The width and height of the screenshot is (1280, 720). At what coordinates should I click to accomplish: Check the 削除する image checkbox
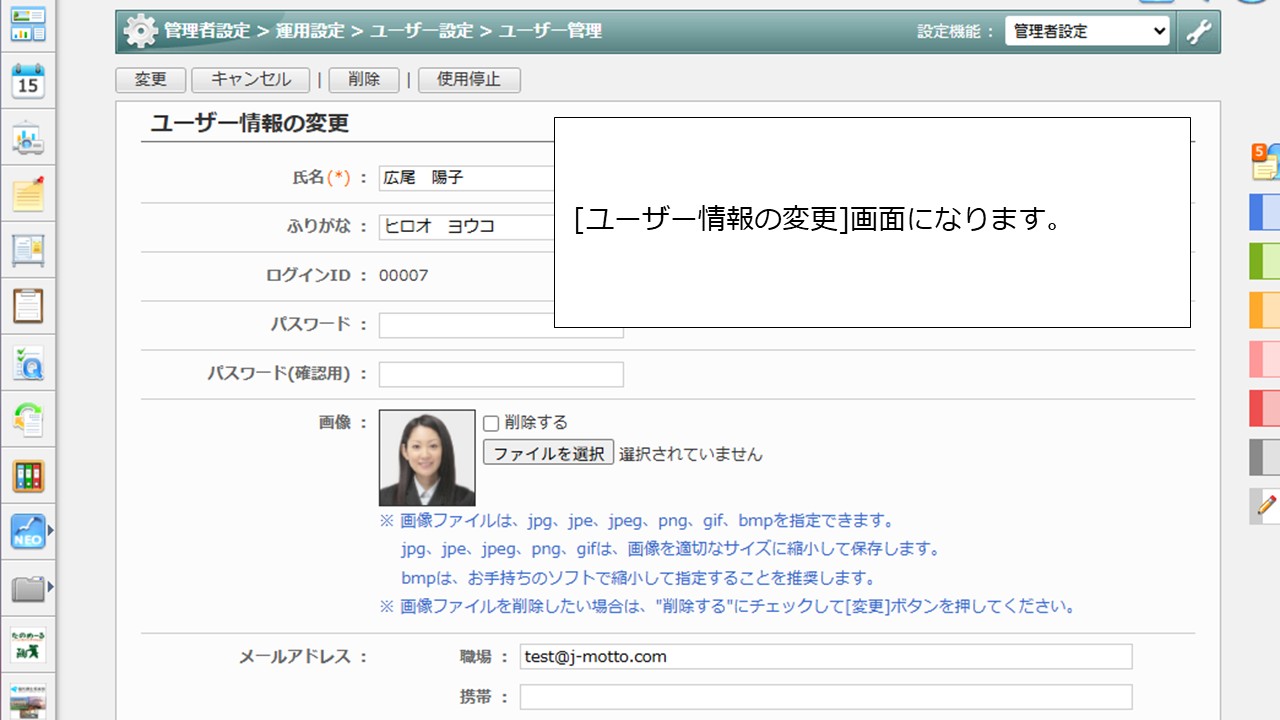[x=491, y=423]
